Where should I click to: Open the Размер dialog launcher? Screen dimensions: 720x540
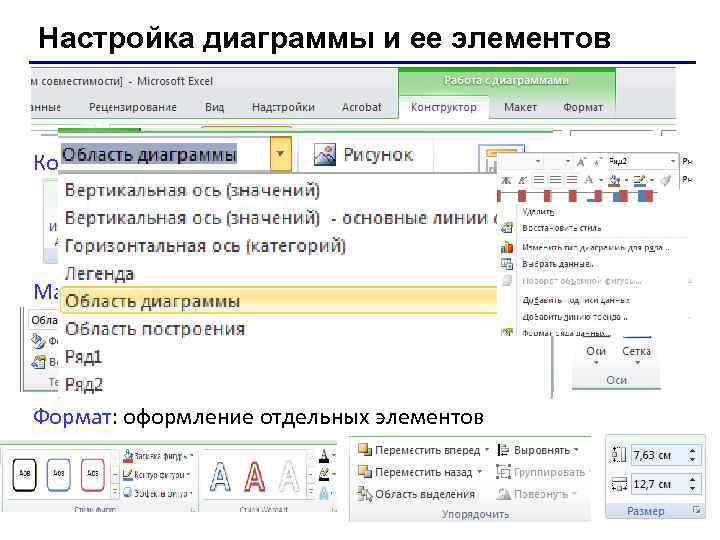click(x=697, y=510)
